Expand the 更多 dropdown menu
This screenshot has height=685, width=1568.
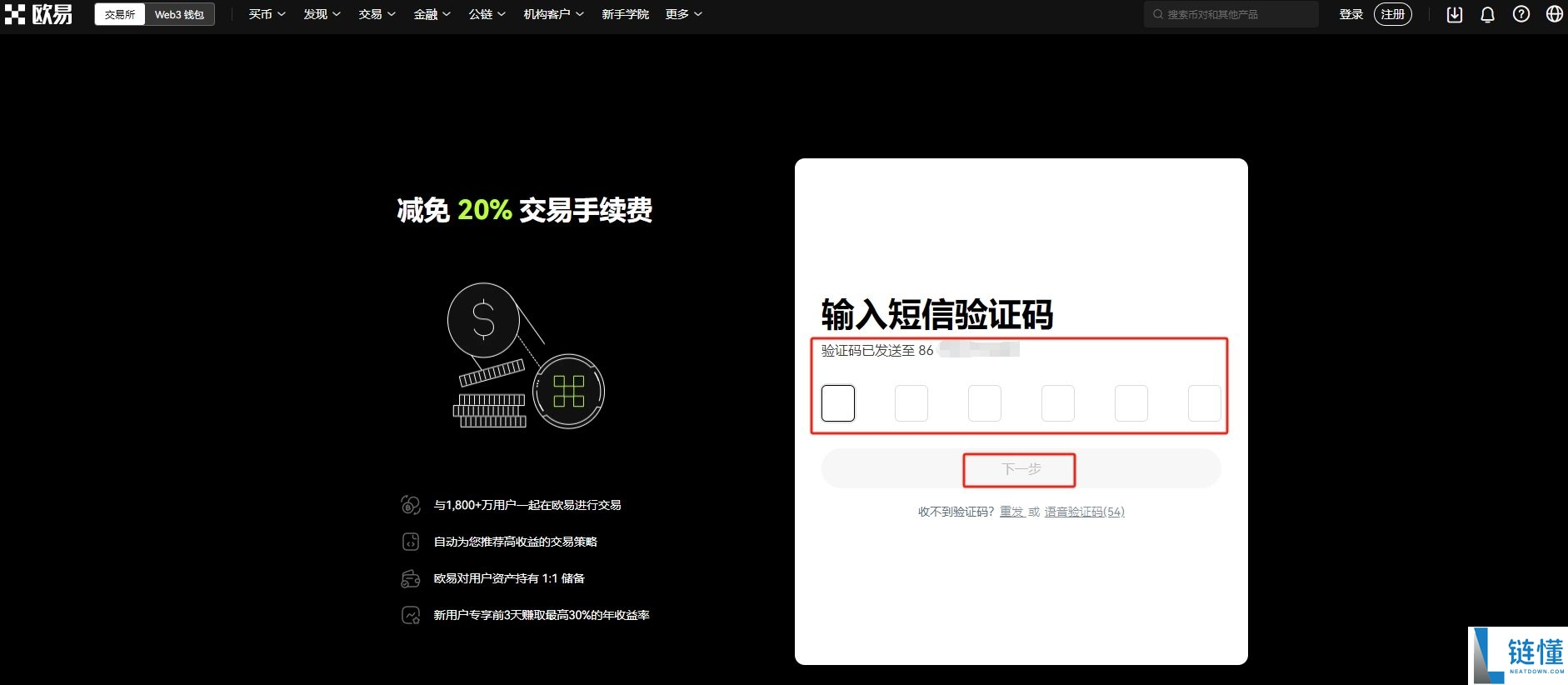[x=683, y=14]
